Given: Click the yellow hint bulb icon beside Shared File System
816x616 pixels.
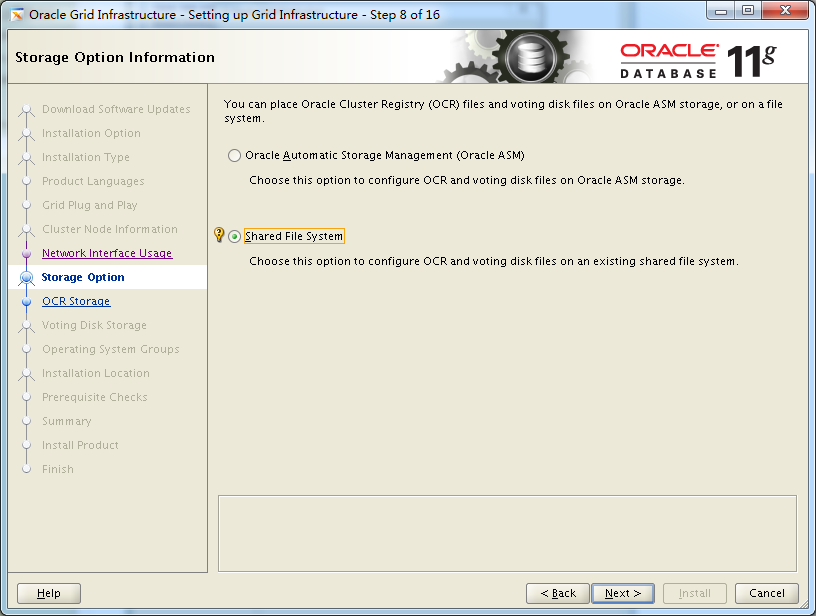Looking at the screenshot, I should 219,235.
